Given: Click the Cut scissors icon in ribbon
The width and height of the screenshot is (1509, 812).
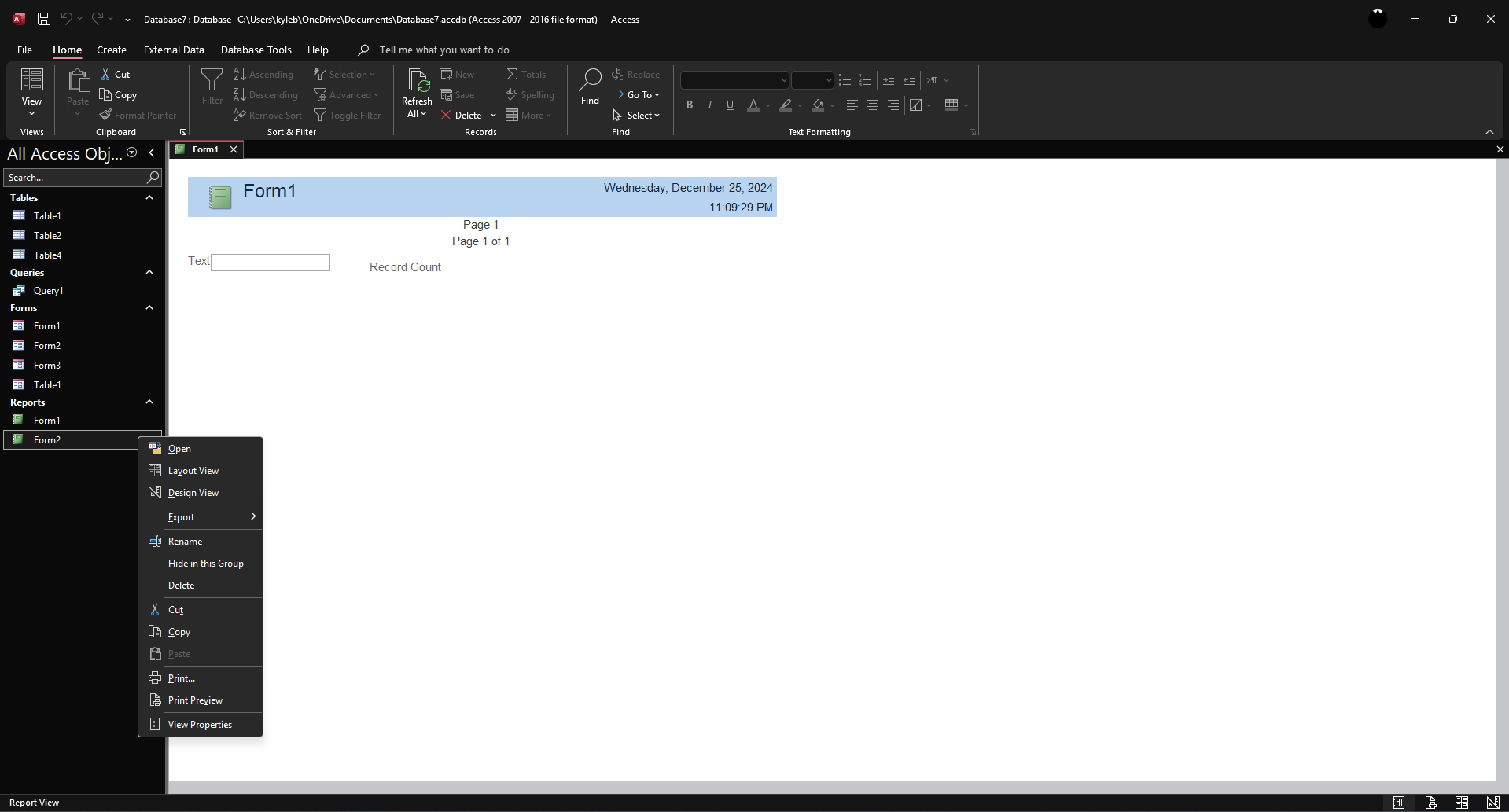Looking at the screenshot, I should coord(106,75).
